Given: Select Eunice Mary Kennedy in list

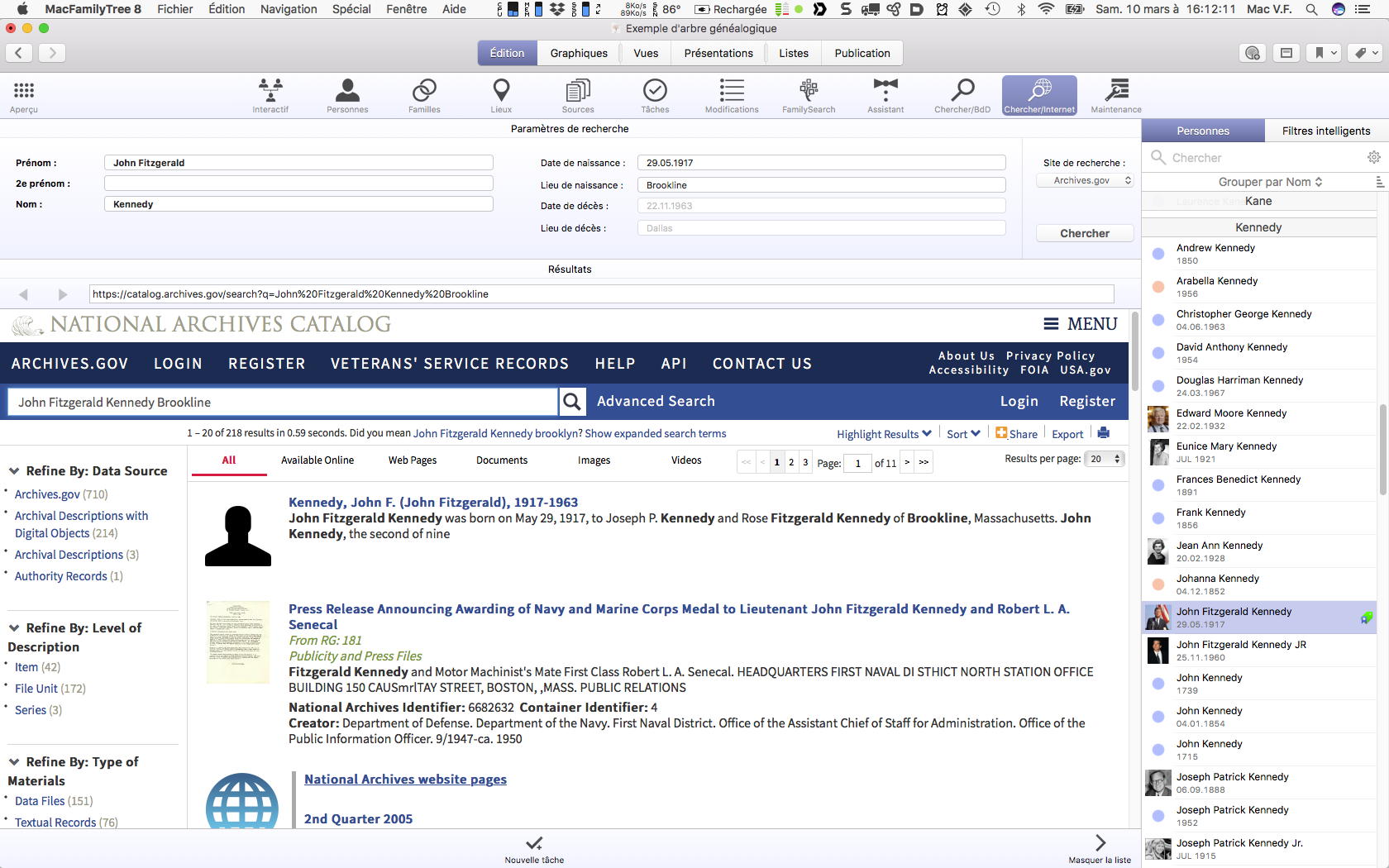Looking at the screenshot, I should [1259, 452].
